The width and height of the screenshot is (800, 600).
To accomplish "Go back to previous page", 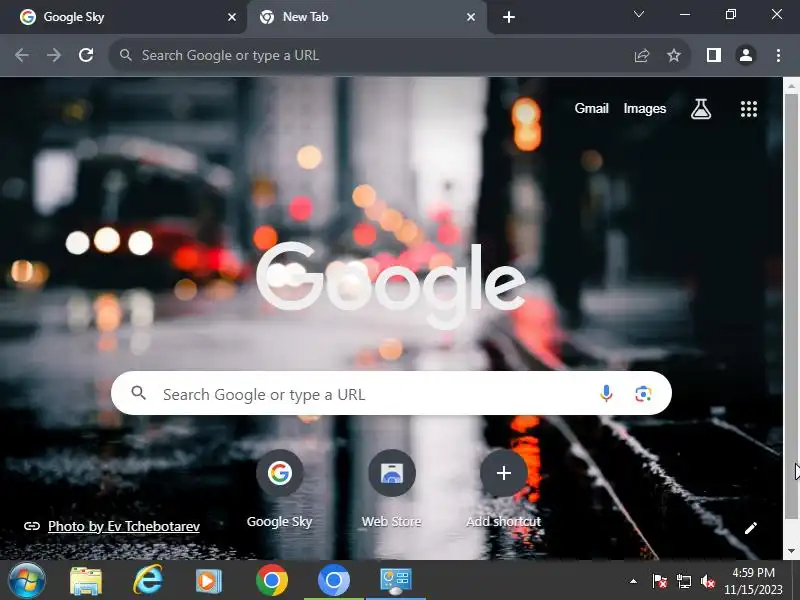I will [x=21, y=55].
